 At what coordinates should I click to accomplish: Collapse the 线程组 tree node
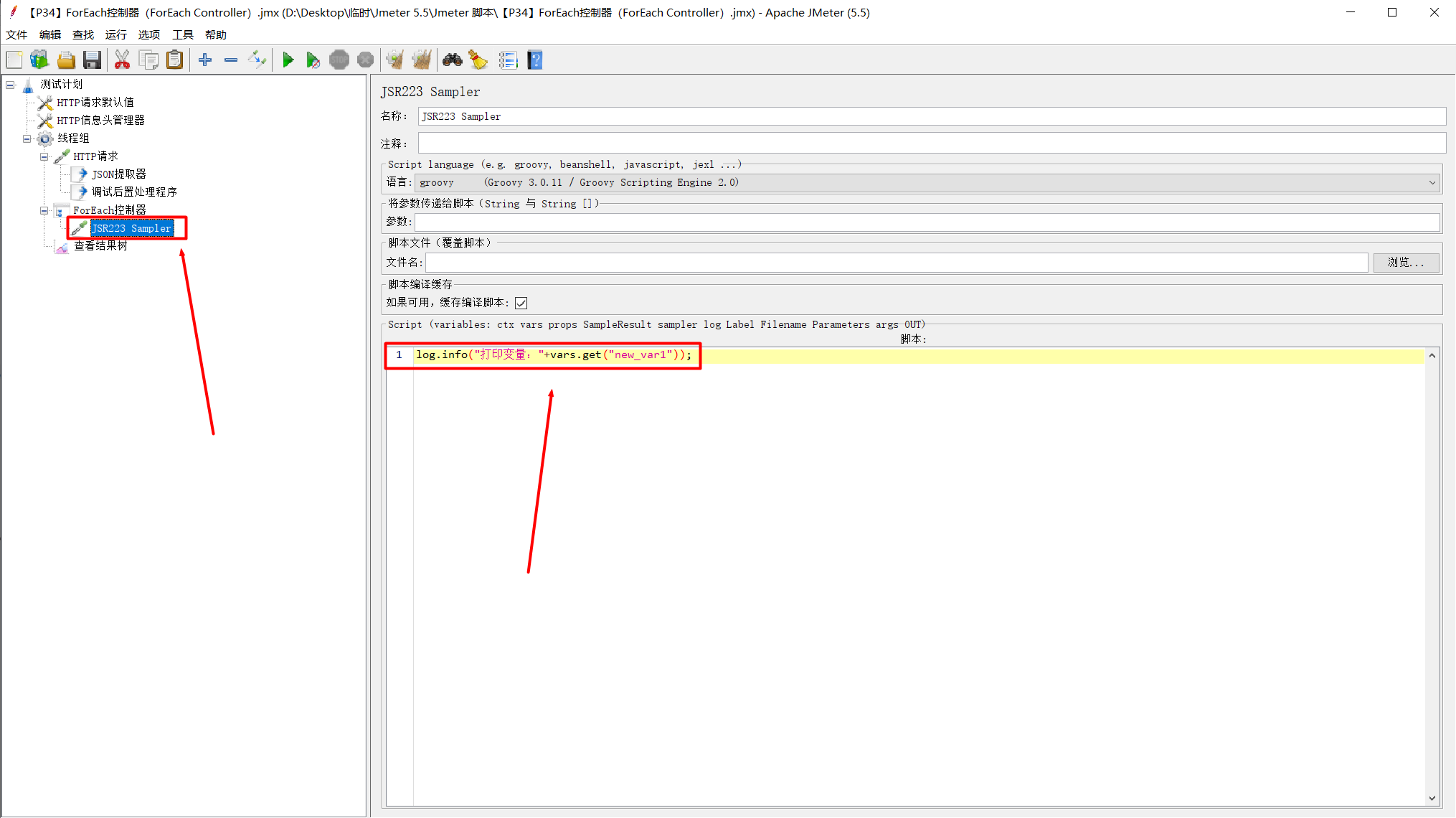(x=27, y=138)
